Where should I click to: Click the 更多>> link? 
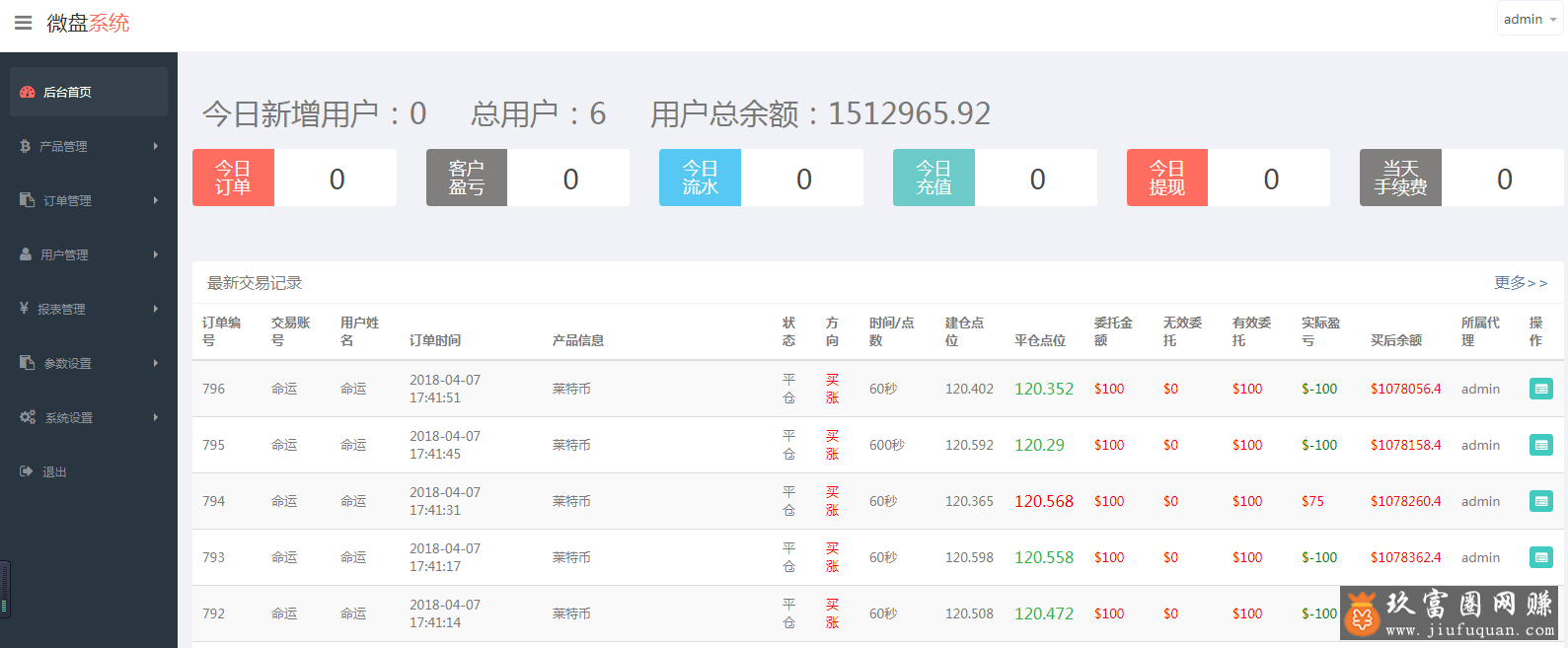(1520, 283)
